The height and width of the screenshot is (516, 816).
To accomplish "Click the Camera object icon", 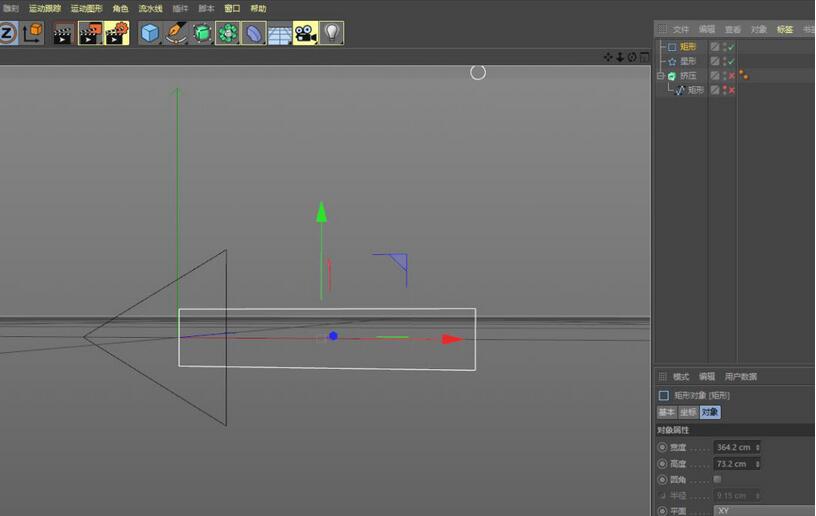I will 306,33.
